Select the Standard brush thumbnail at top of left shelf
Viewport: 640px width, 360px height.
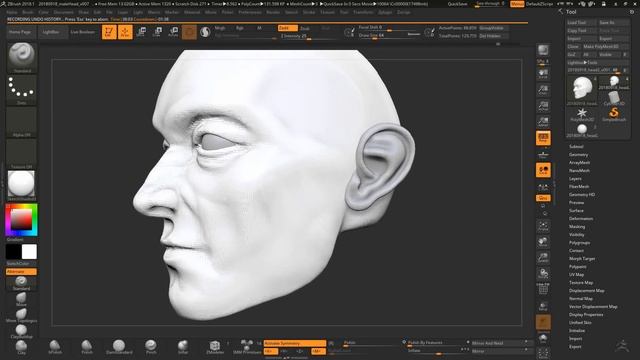pyautogui.click(x=22, y=57)
